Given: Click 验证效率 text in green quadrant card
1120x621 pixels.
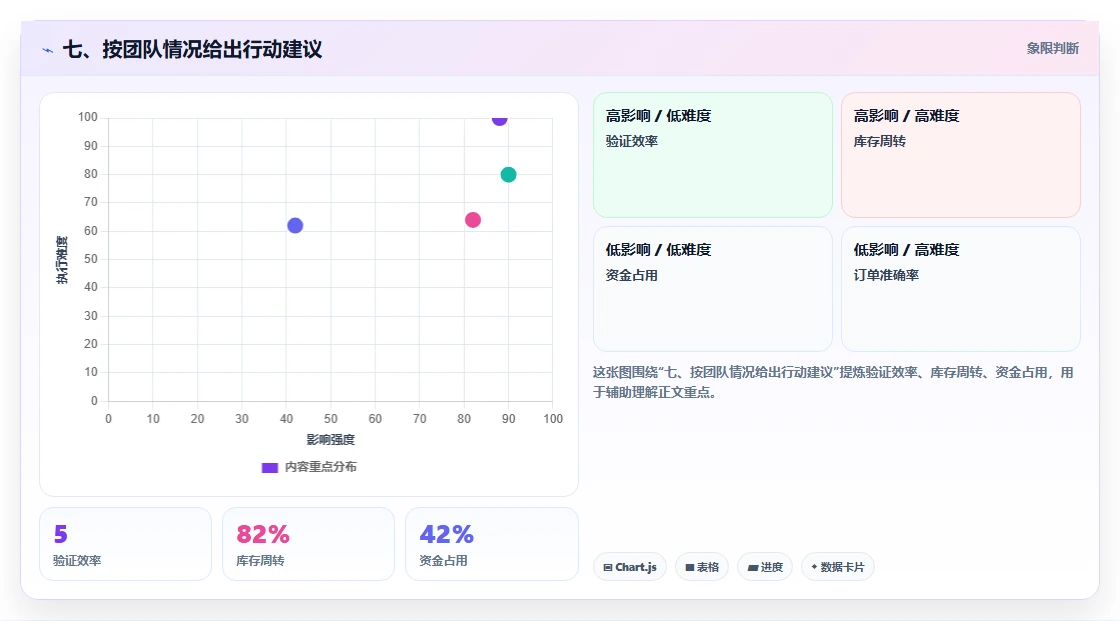Looking at the screenshot, I should [x=631, y=141].
